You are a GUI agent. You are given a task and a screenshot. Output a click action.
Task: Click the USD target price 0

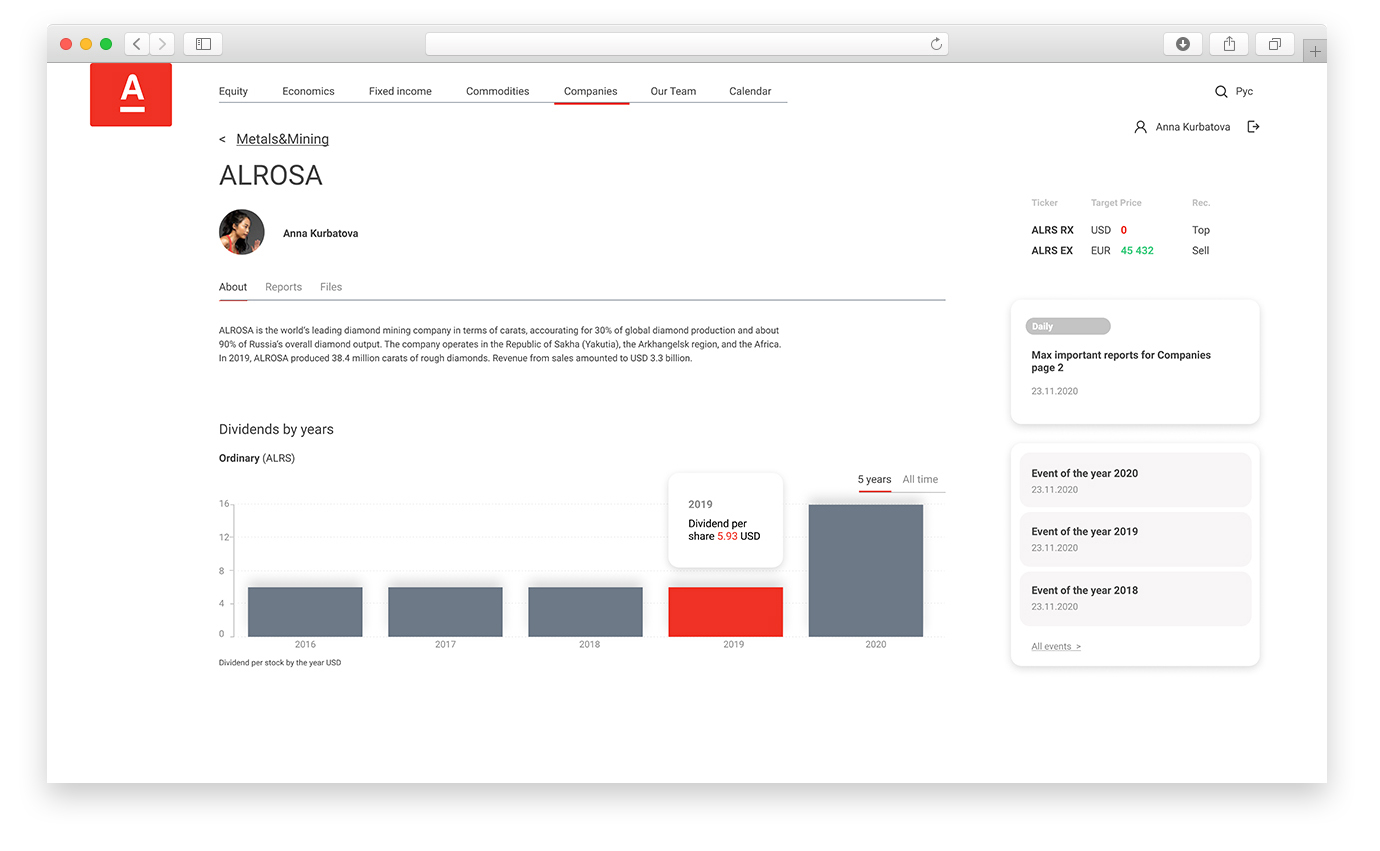click(x=1124, y=230)
